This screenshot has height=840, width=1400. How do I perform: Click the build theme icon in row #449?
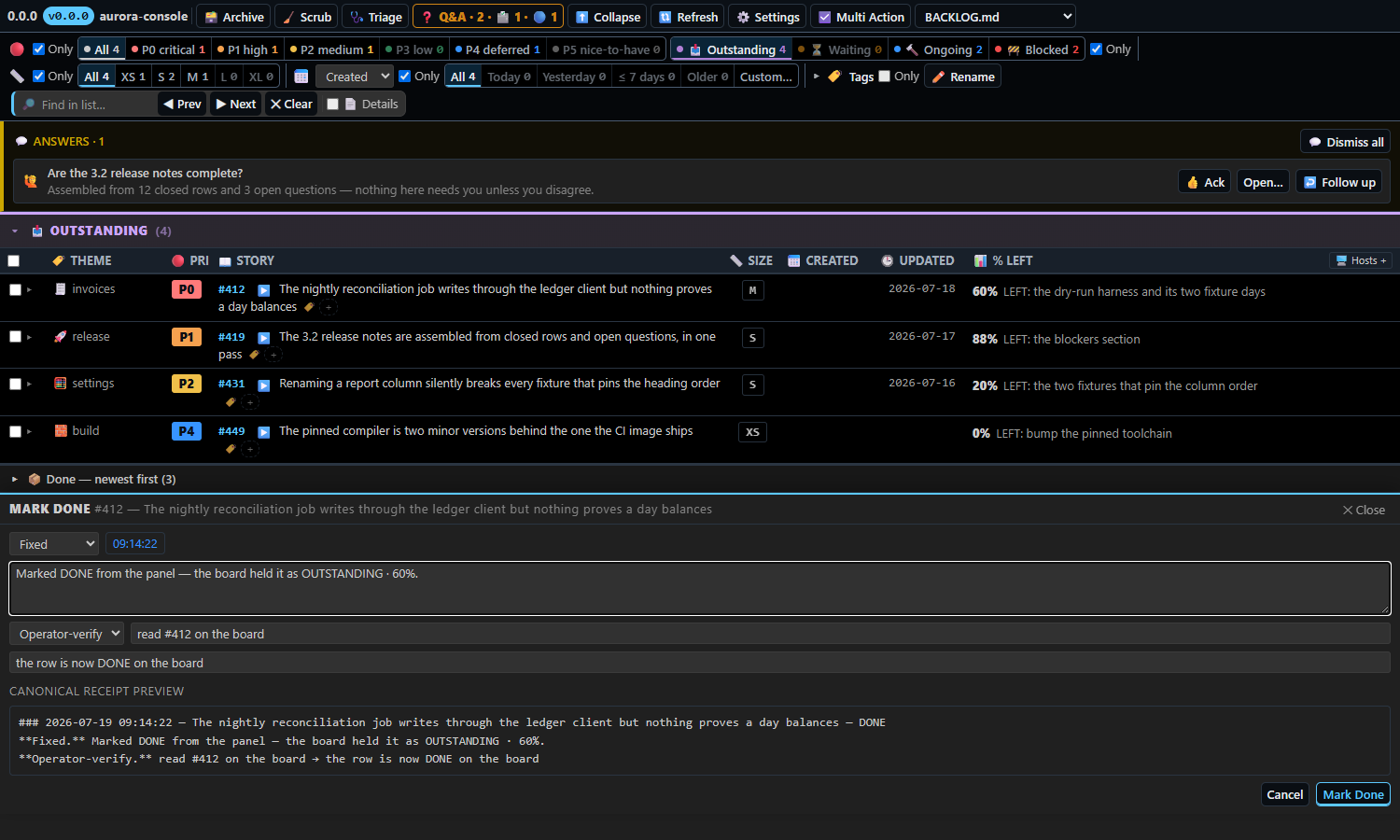[x=61, y=431]
